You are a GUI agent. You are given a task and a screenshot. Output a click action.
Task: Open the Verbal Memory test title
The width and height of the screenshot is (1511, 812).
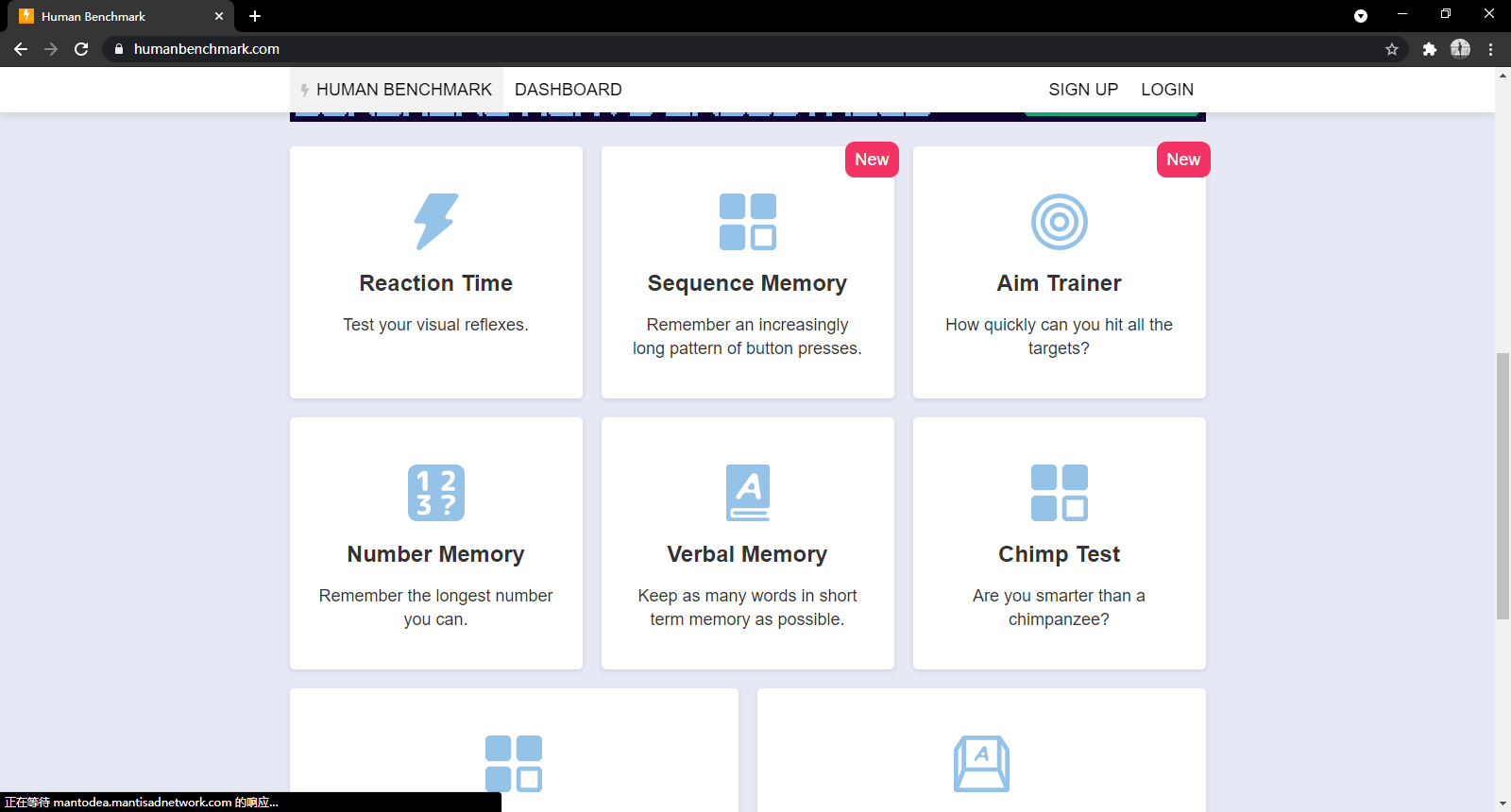click(x=748, y=554)
